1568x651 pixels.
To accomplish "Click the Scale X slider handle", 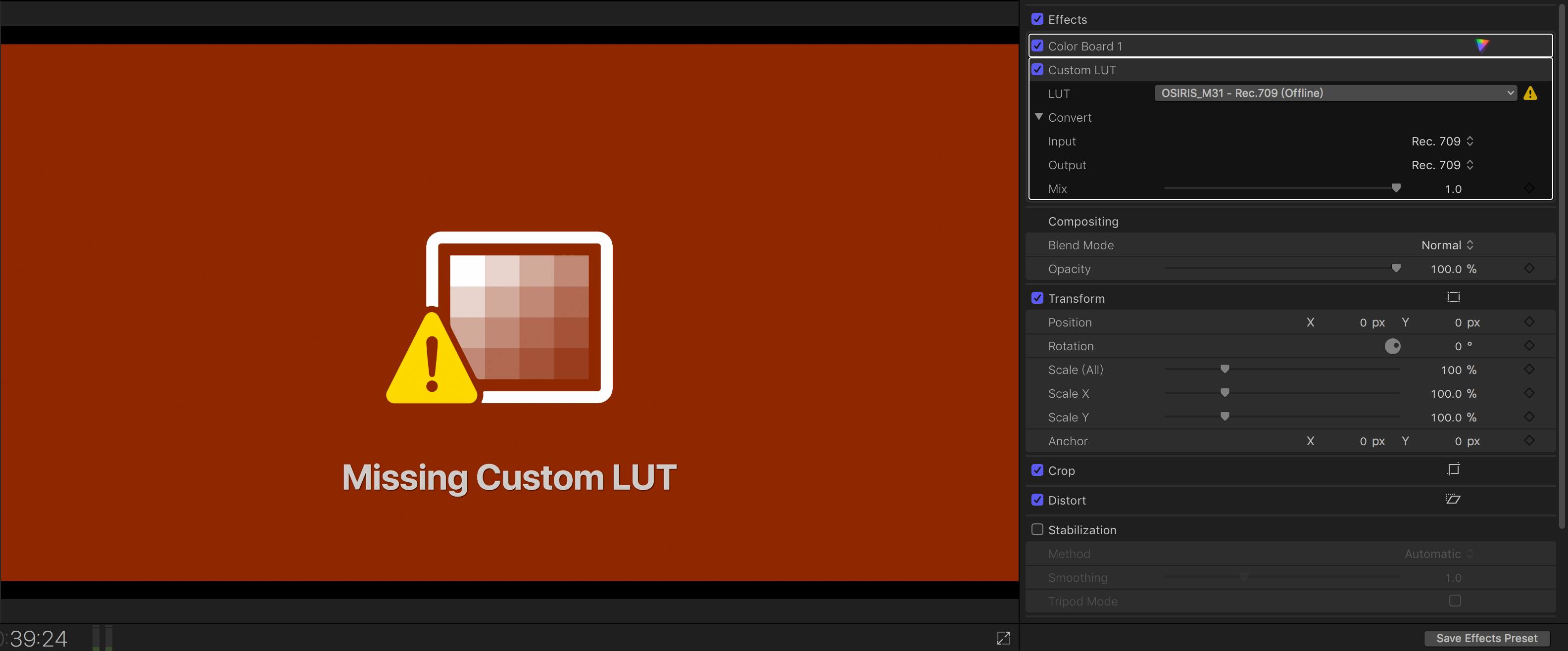I will pos(1225,392).
